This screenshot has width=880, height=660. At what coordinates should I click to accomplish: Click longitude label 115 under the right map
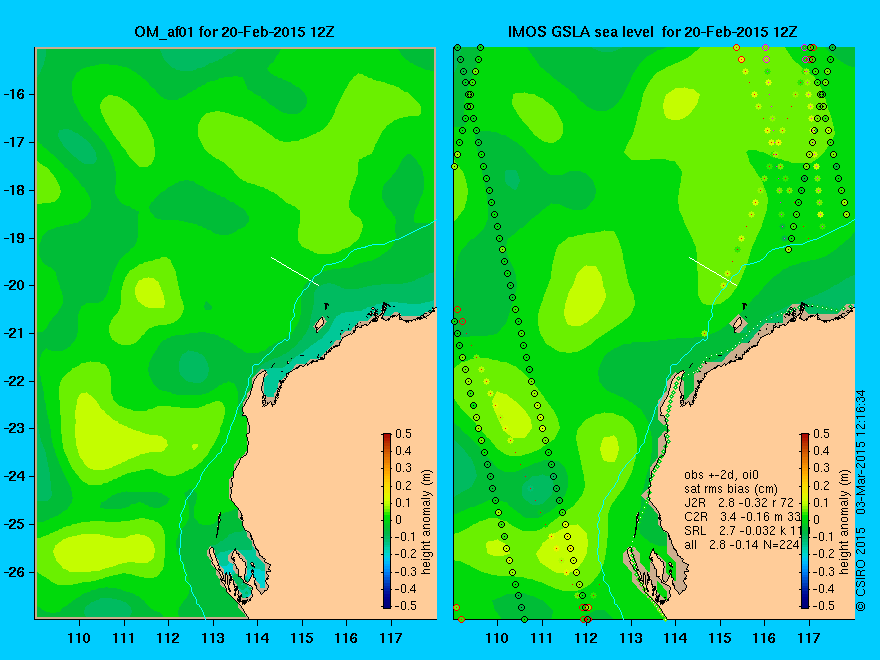720,638
